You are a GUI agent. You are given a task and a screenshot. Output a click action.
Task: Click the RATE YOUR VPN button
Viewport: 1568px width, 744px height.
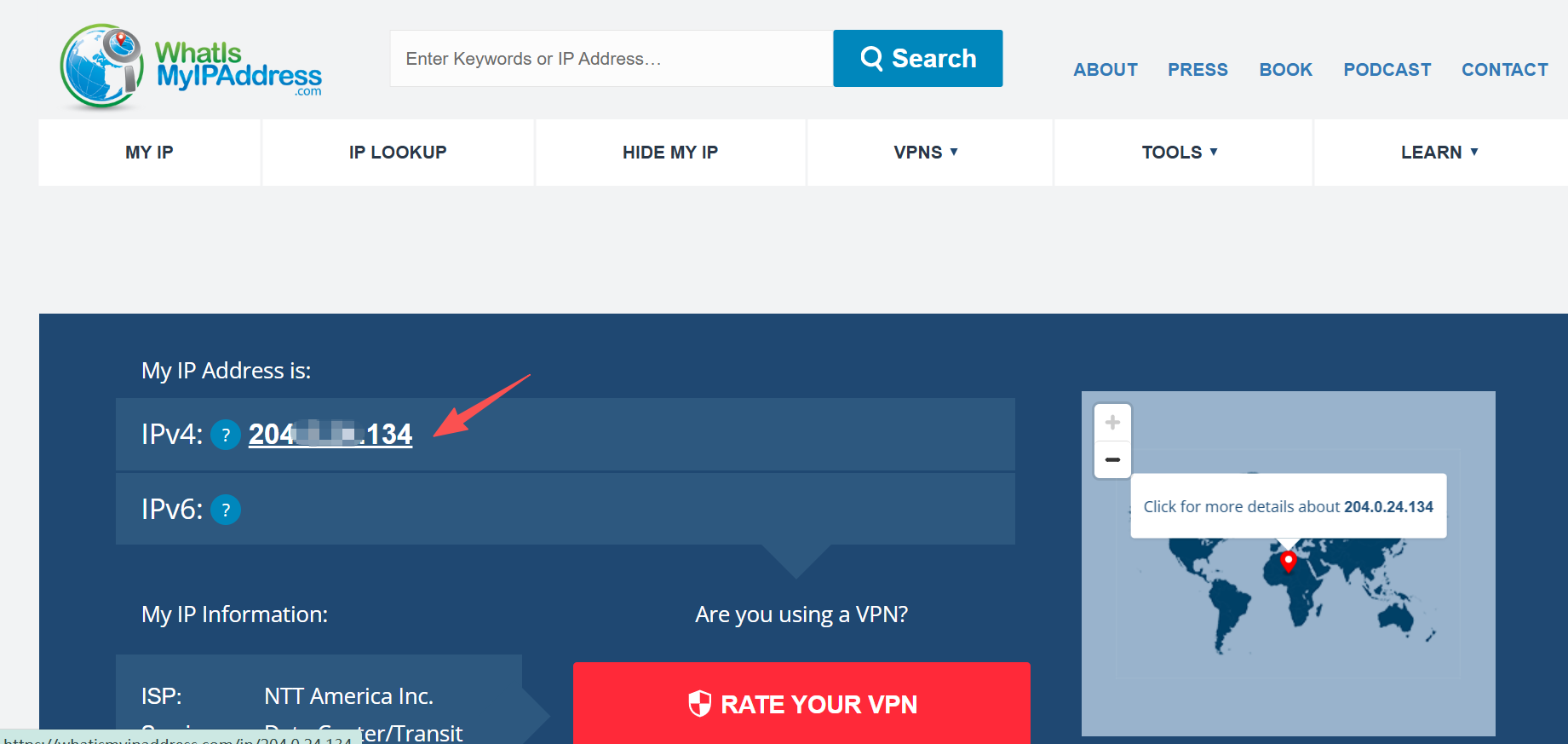tap(801, 703)
